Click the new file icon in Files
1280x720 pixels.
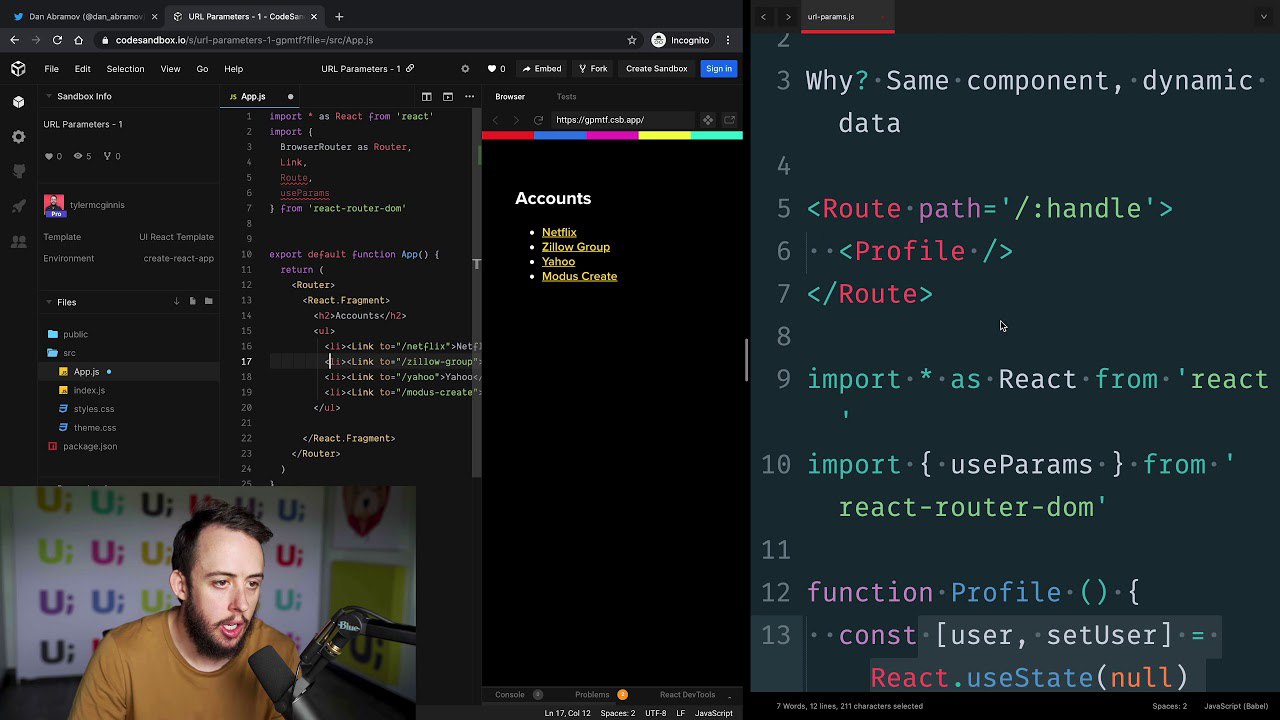pyautogui.click(x=192, y=301)
